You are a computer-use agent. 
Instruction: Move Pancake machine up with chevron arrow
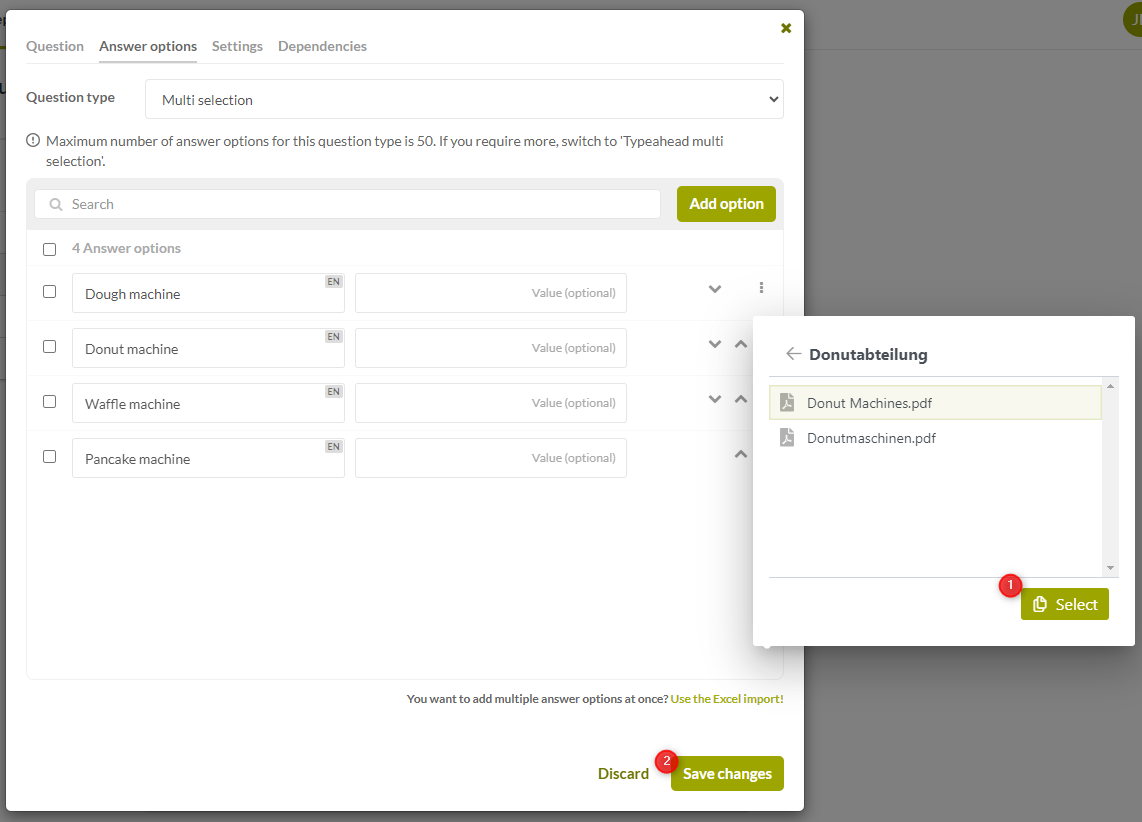741,454
